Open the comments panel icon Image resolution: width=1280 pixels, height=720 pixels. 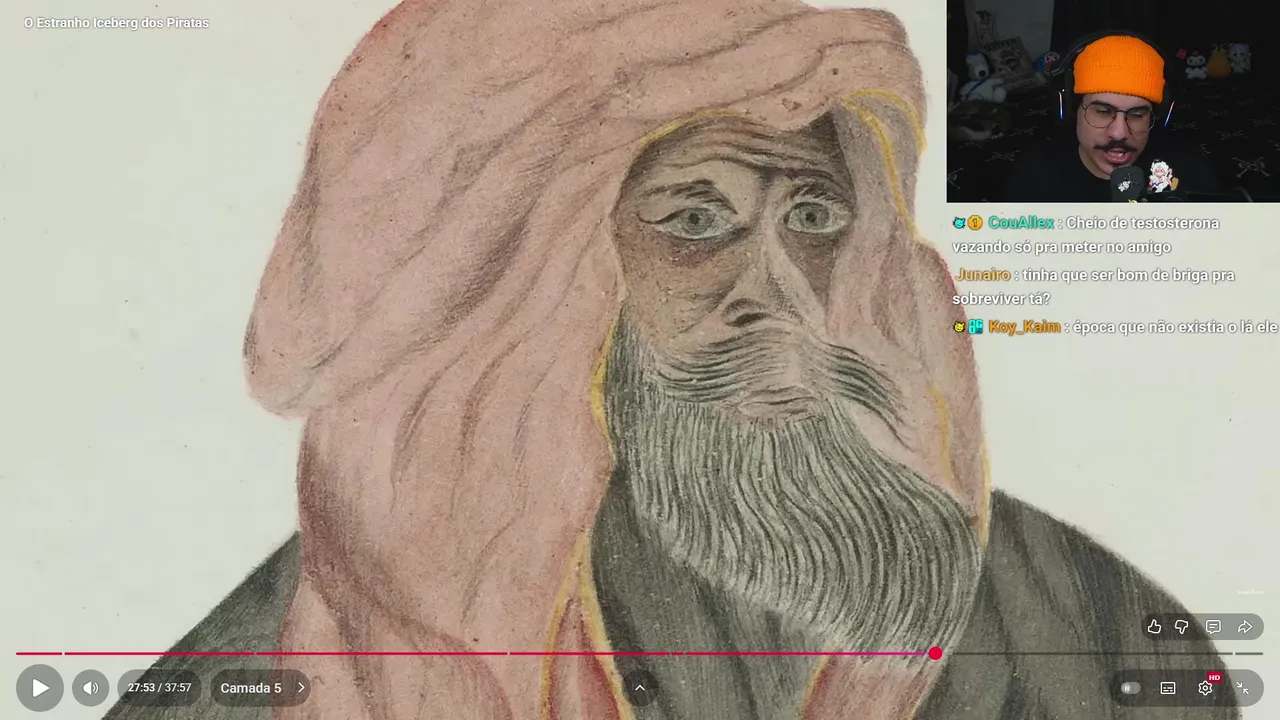coord(1213,627)
